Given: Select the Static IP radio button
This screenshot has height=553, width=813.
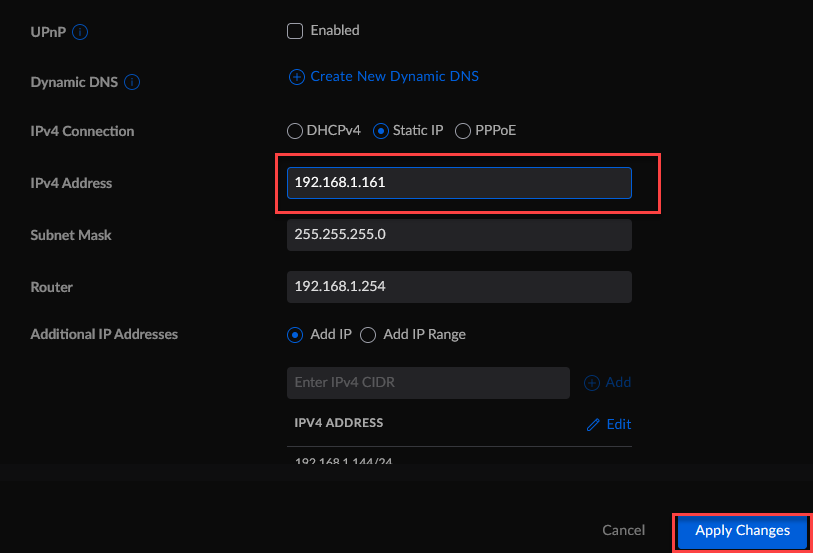Looking at the screenshot, I should (x=381, y=131).
